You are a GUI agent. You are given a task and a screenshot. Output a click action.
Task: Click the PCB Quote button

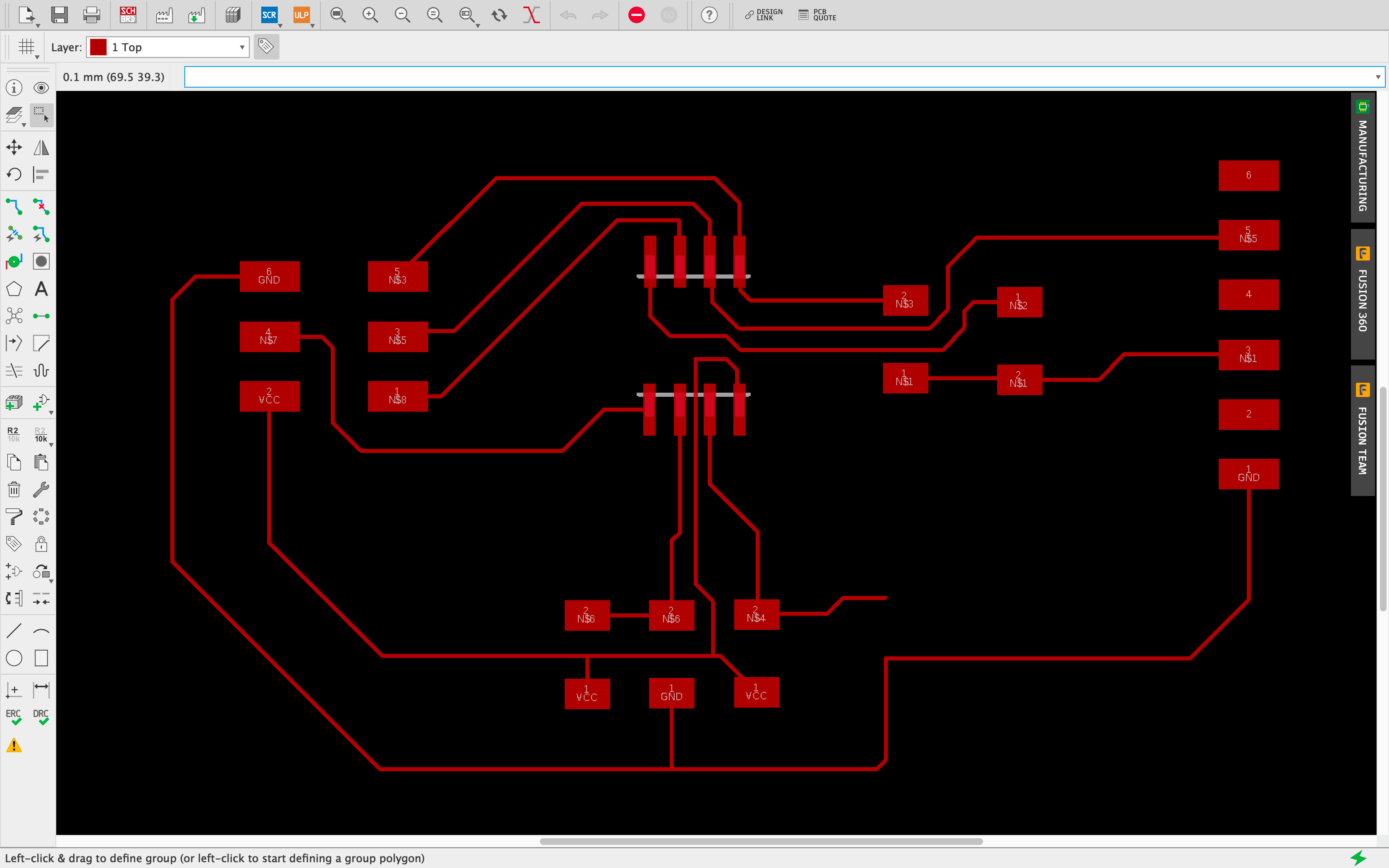817,15
